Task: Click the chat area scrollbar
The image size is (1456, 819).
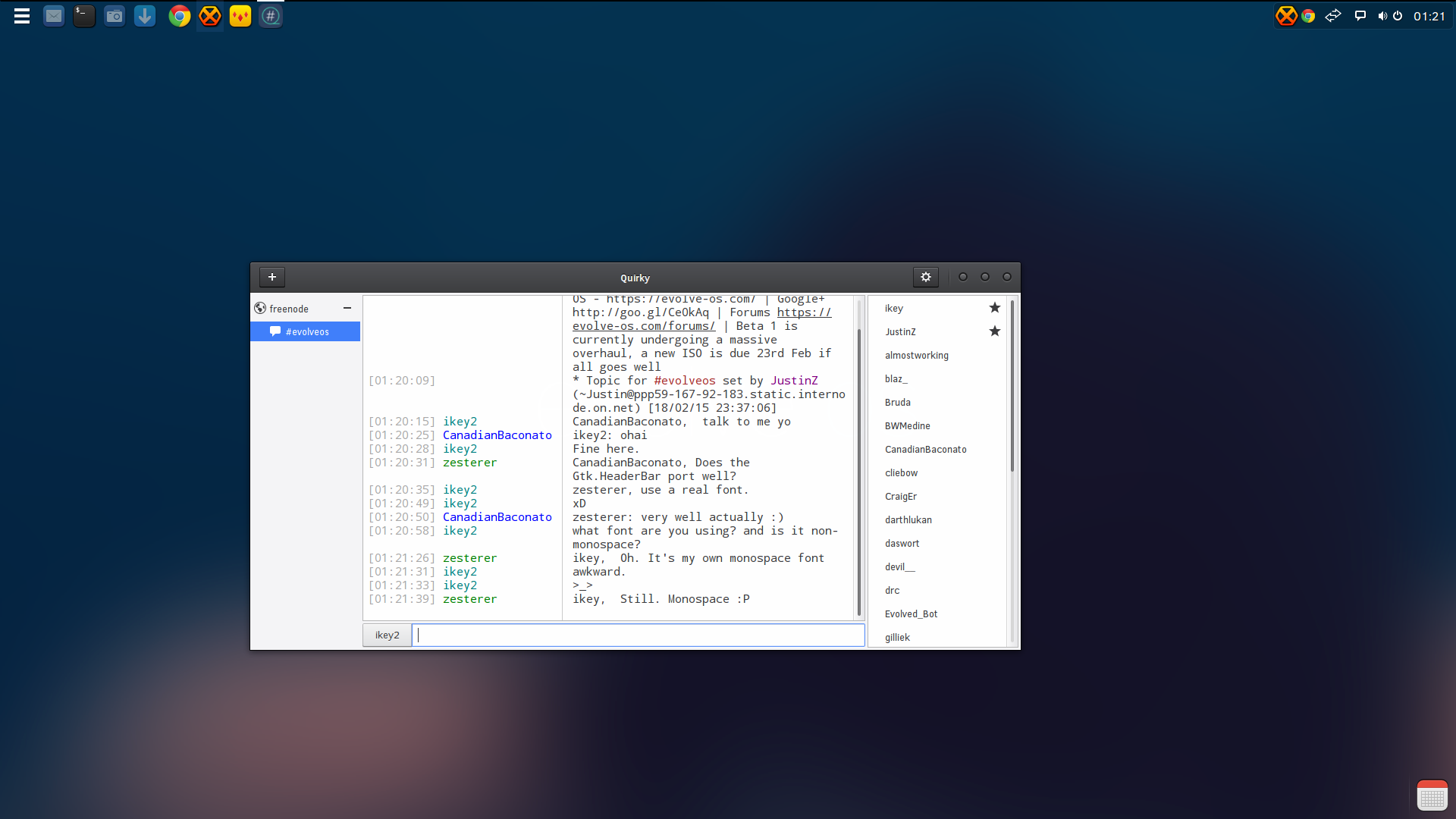Action: click(858, 470)
